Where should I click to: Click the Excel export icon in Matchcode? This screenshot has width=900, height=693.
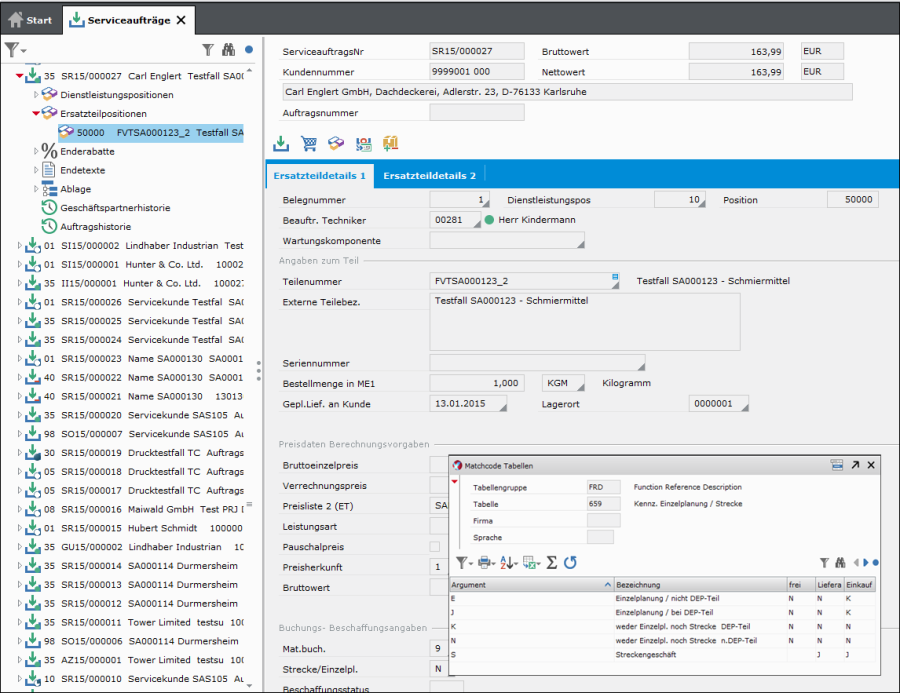pos(530,563)
